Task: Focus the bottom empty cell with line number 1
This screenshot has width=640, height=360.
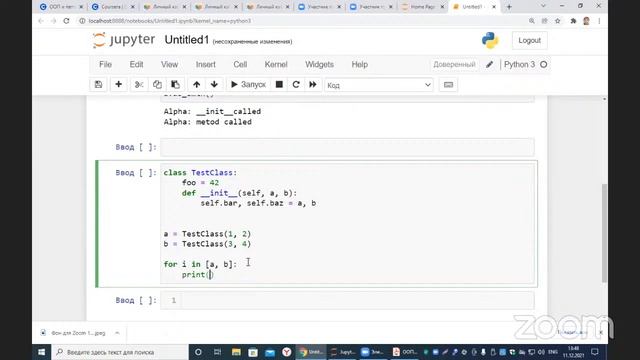Action: [x=347, y=300]
